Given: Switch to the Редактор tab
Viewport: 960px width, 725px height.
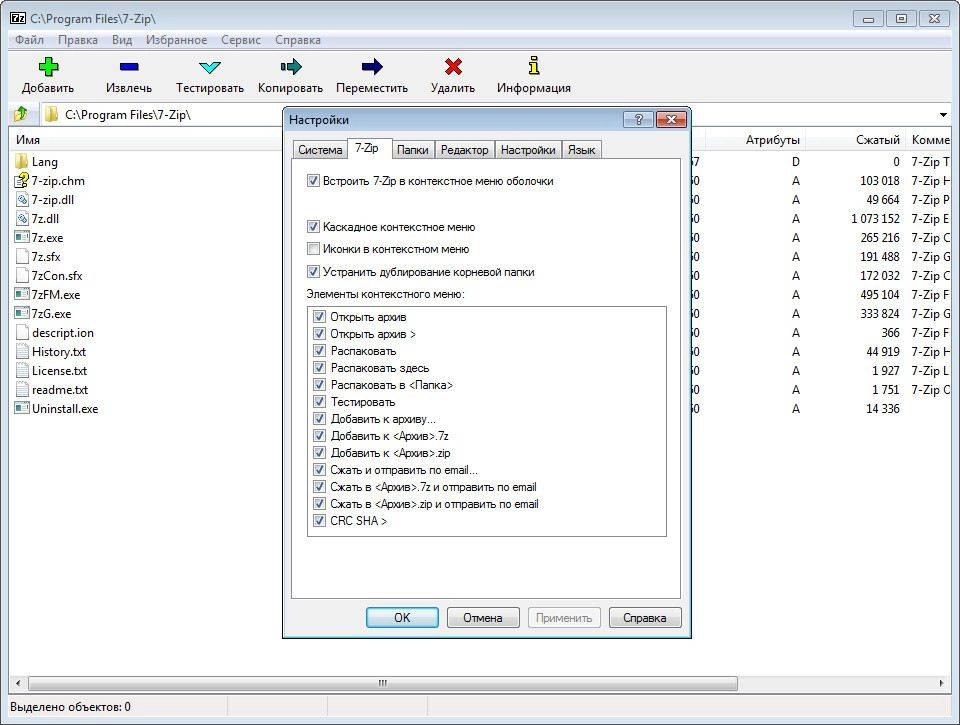Looking at the screenshot, I should pyautogui.click(x=465, y=150).
